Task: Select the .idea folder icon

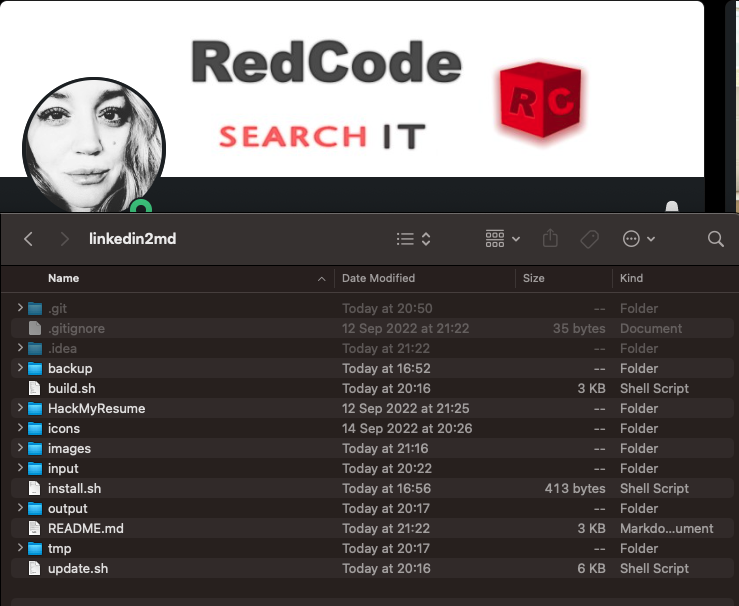Action: (x=35, y=349)
